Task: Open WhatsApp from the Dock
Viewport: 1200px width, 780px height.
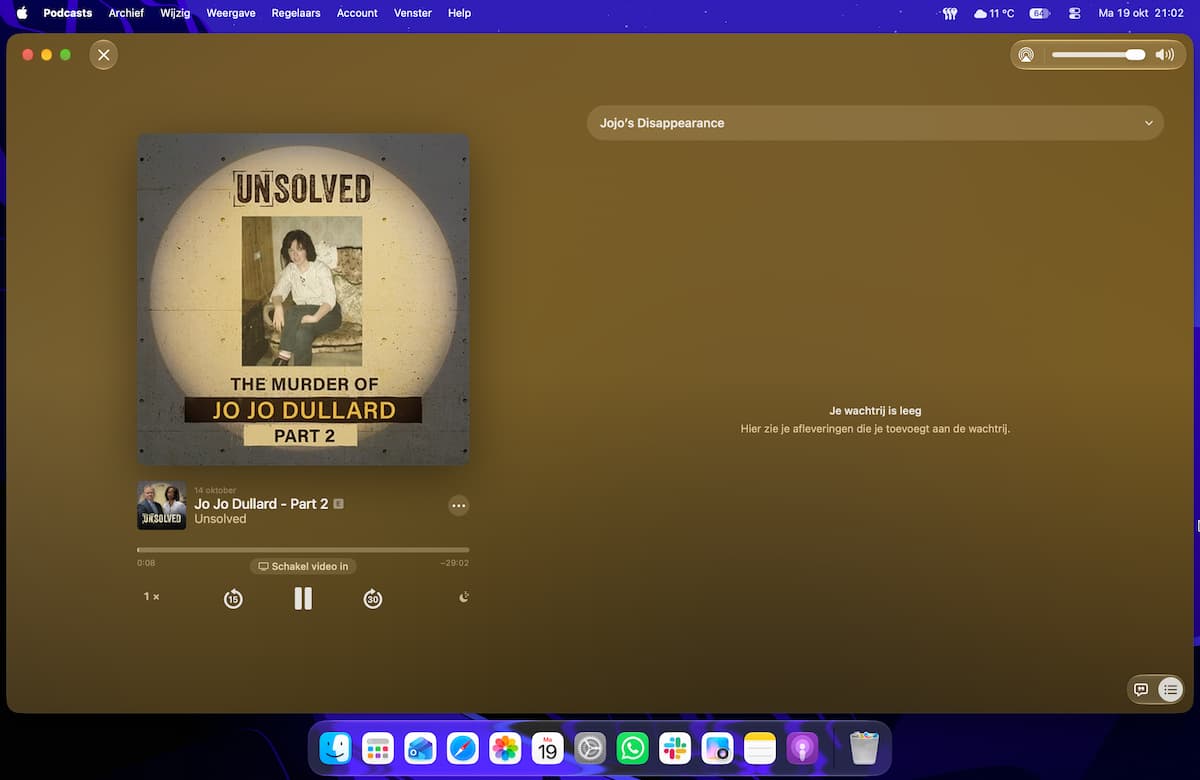Action: (633, 748)
